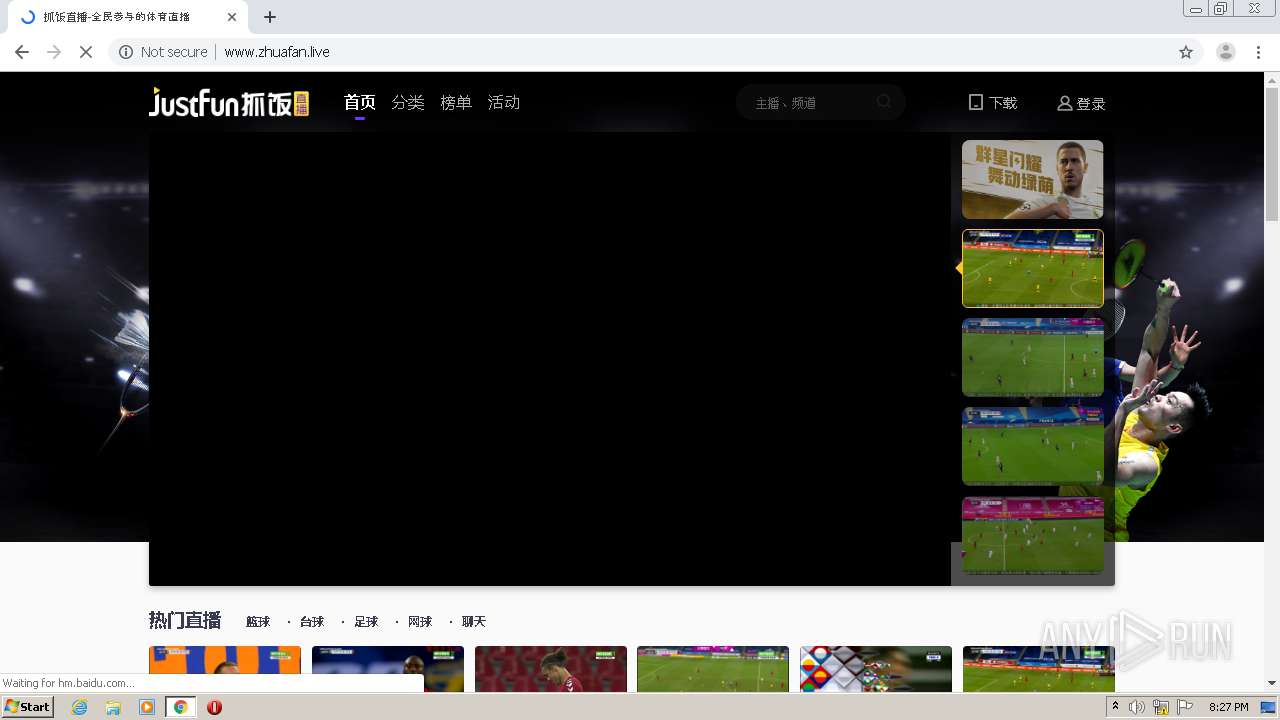
Task: Open the 首页 home tab
Action: 360,102
